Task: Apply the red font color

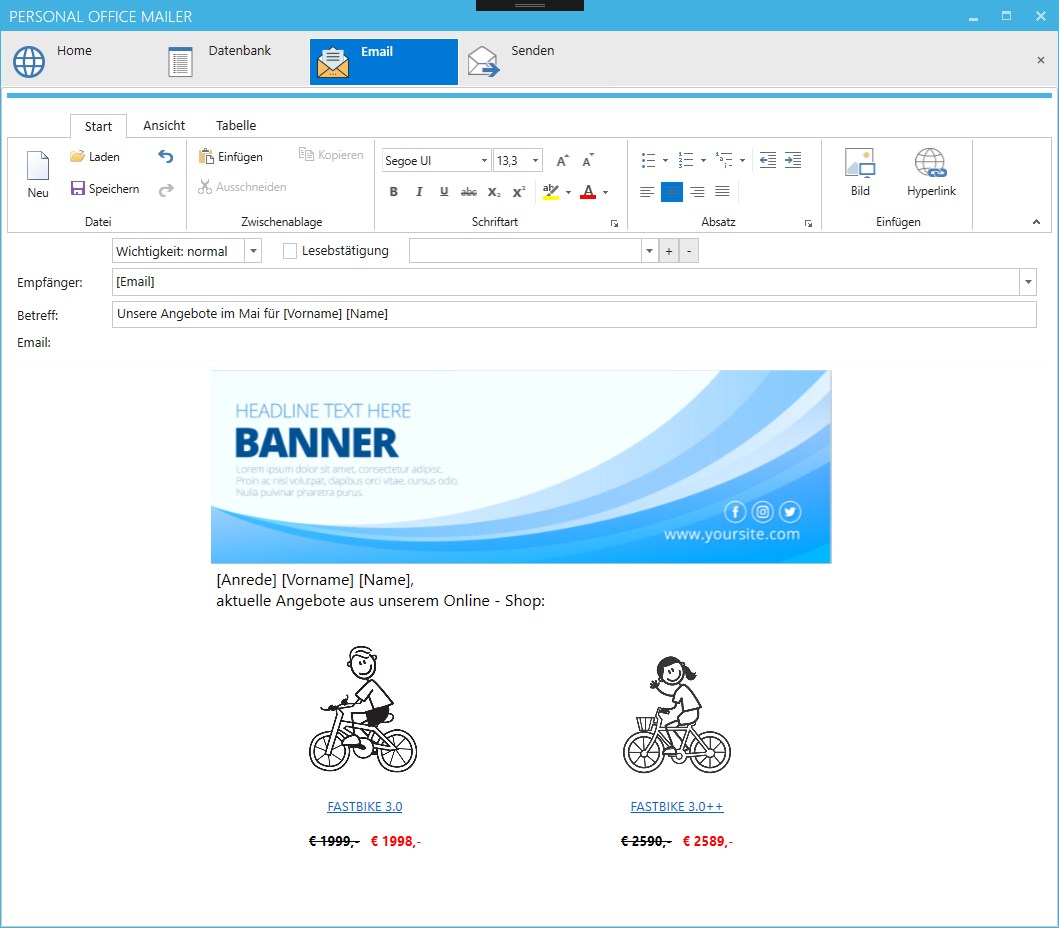Action: (x=588, y=192)
